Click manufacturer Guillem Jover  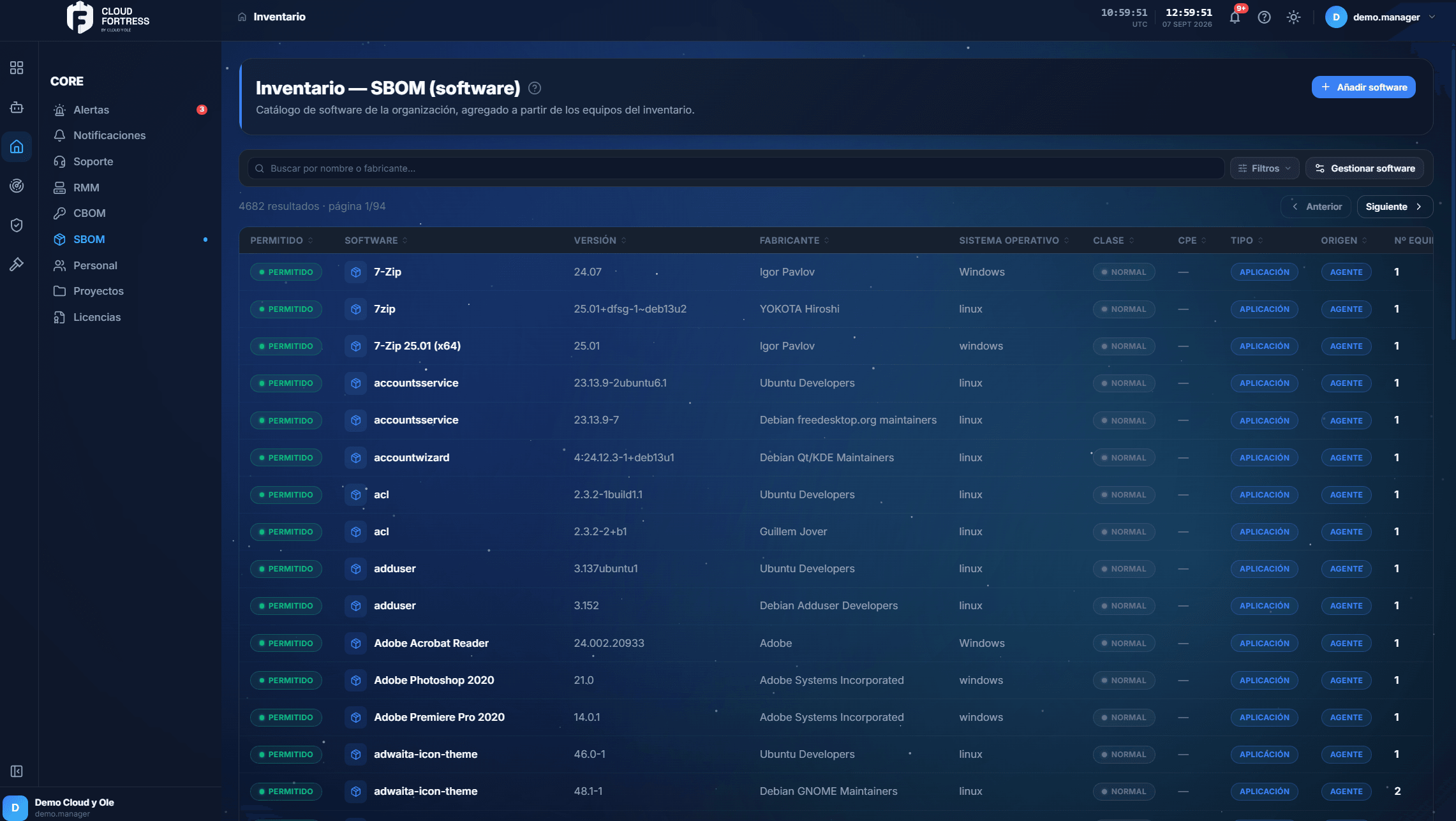793,531
